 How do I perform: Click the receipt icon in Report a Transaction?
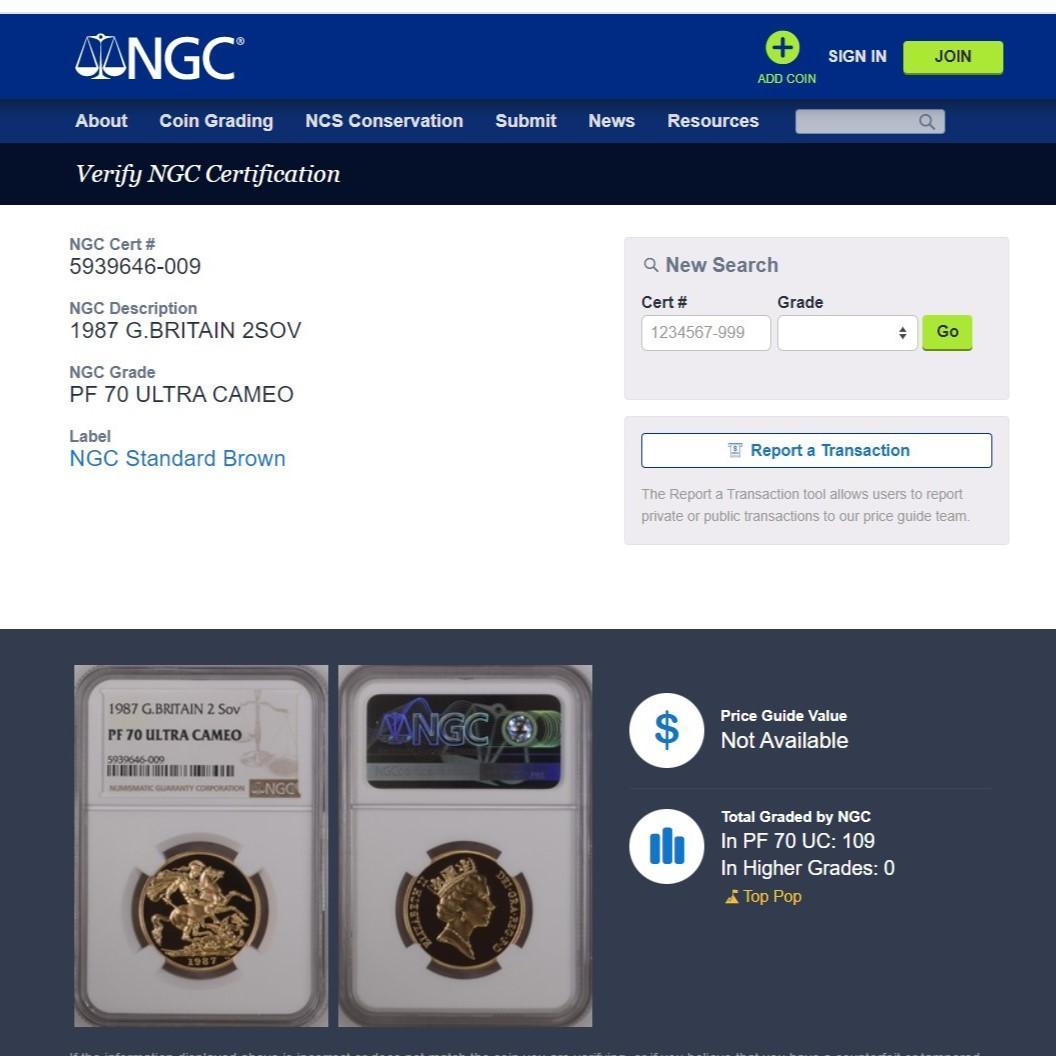[735, 450]
